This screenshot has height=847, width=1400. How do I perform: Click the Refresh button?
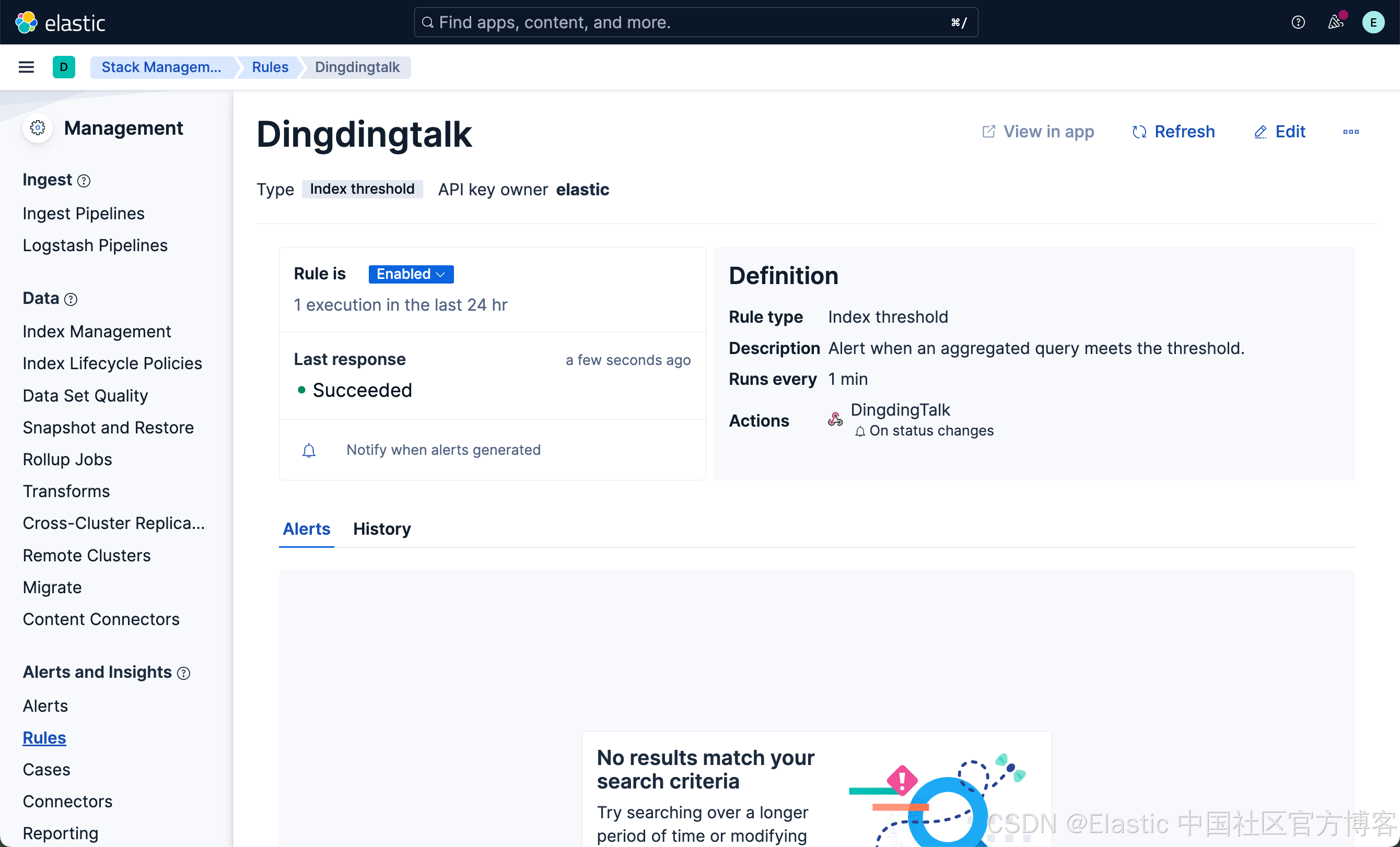(1173, 132)
